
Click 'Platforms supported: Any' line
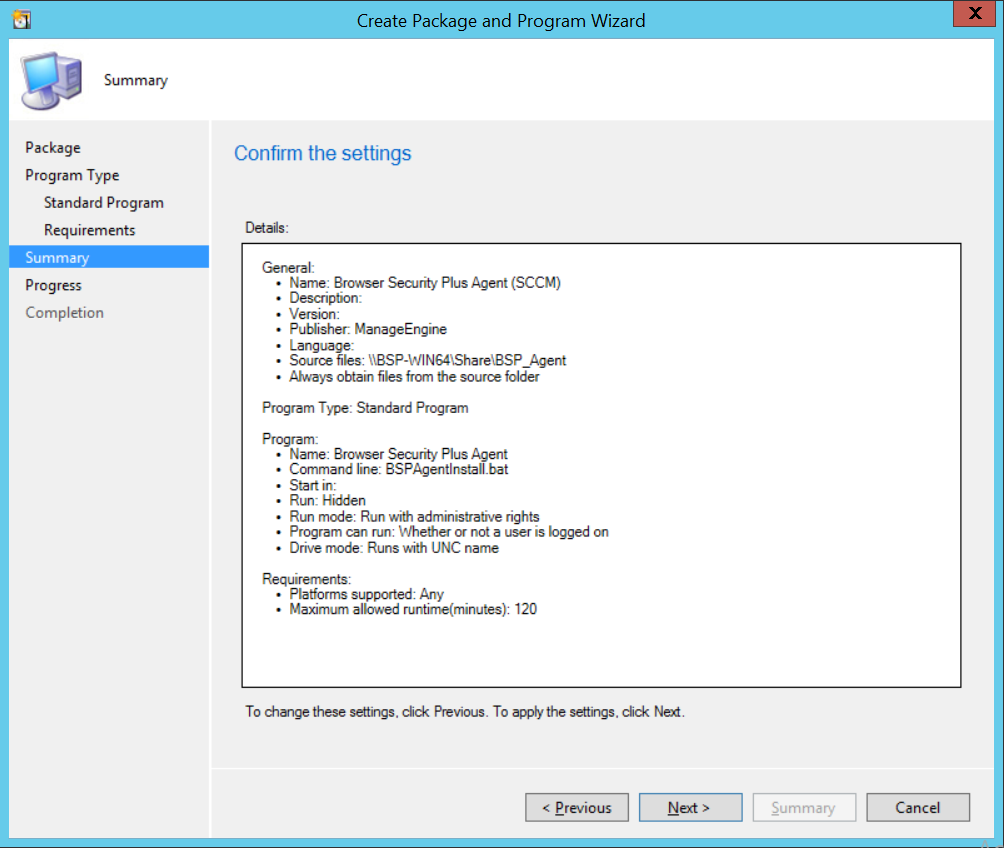tap(366, 594)
